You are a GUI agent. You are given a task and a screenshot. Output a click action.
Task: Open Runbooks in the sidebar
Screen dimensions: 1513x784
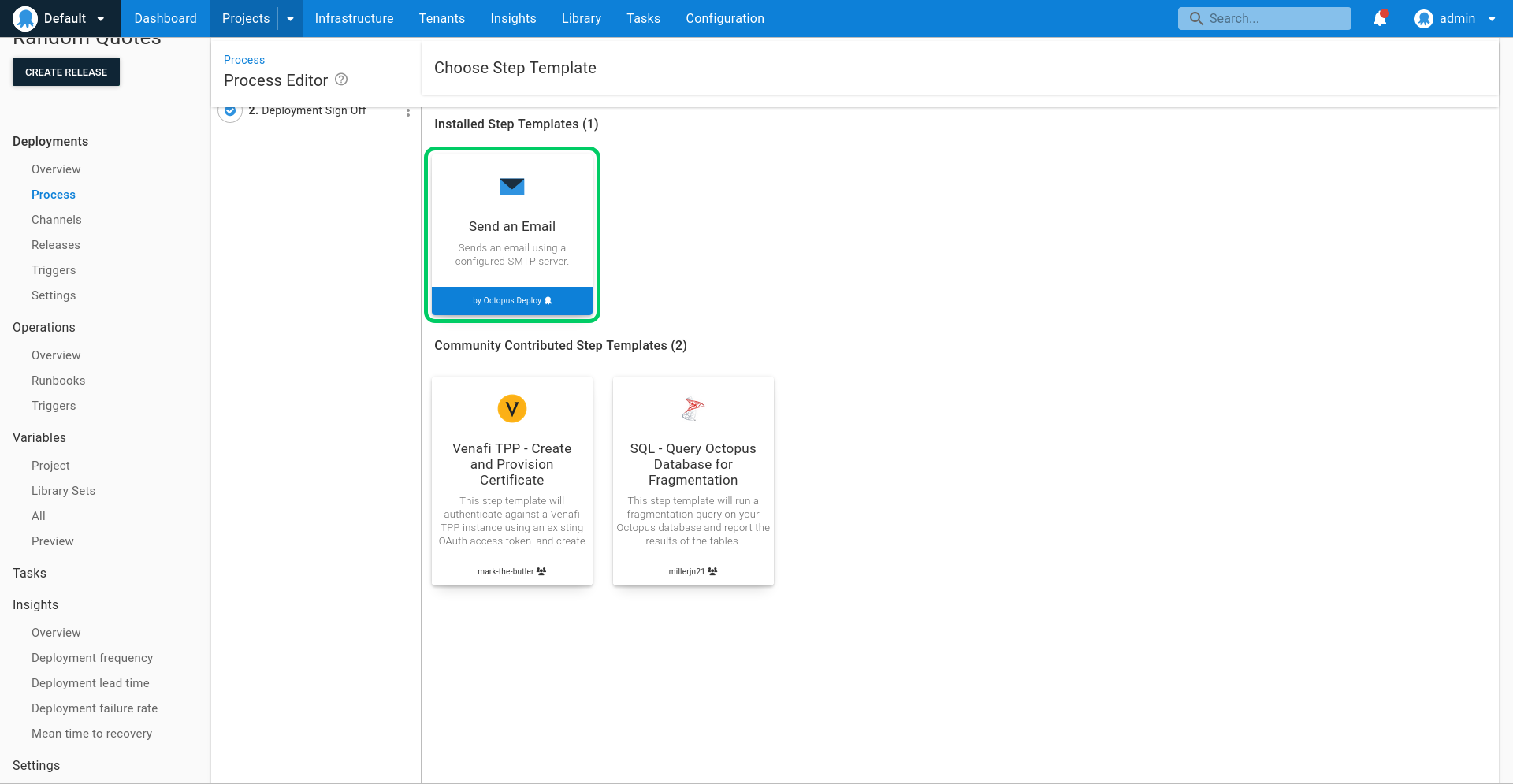tap(58, 381)
